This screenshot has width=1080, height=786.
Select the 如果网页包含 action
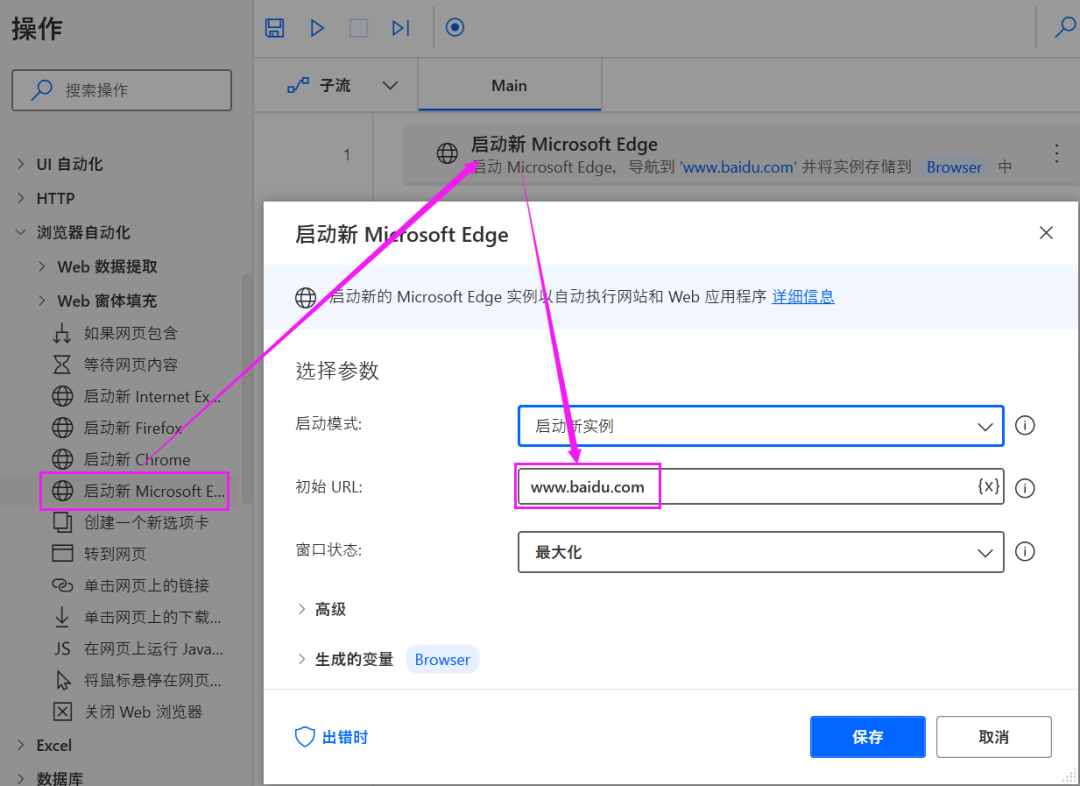tap(115, 333)
